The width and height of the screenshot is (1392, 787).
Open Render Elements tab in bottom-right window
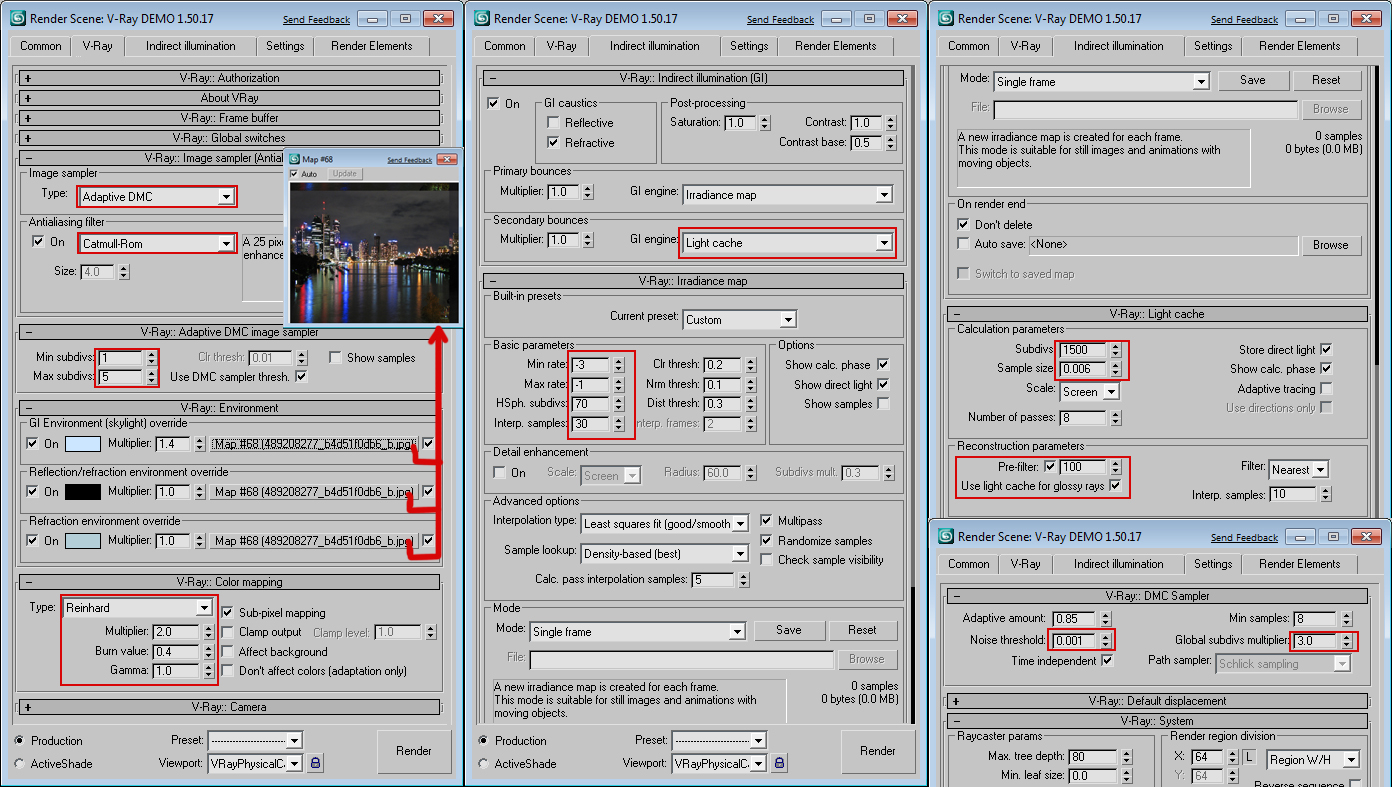point(1300,564)
